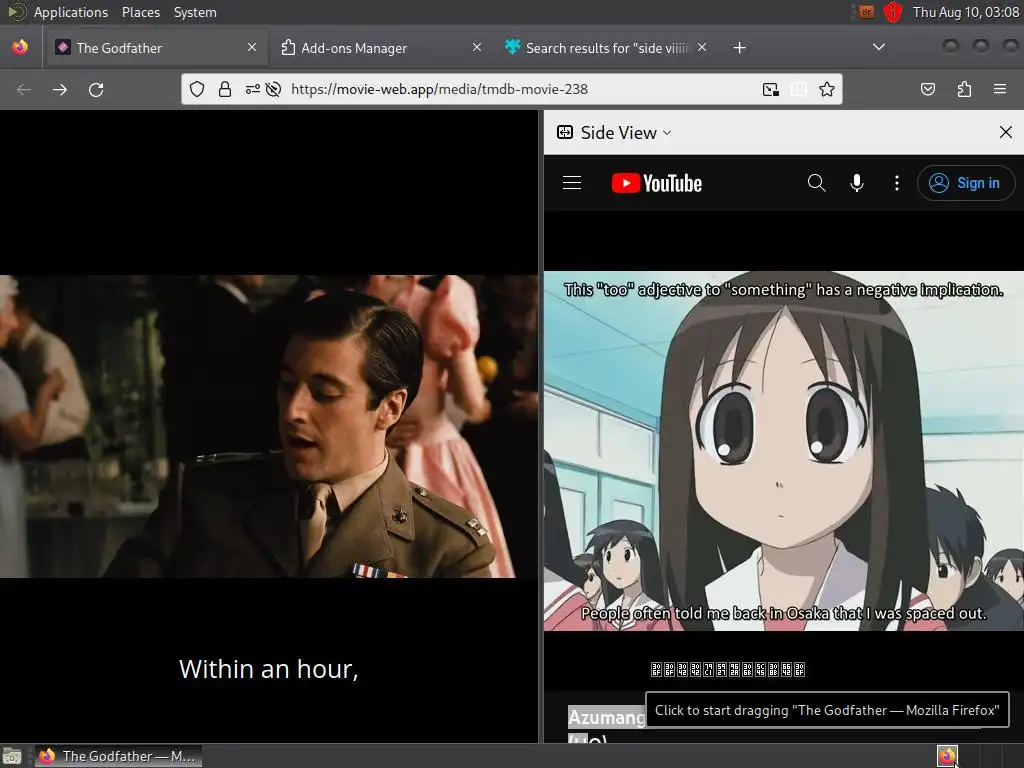Focus the movie-web.app URL field
Screen dimensions: 1024x768
(x=439, y=89)
